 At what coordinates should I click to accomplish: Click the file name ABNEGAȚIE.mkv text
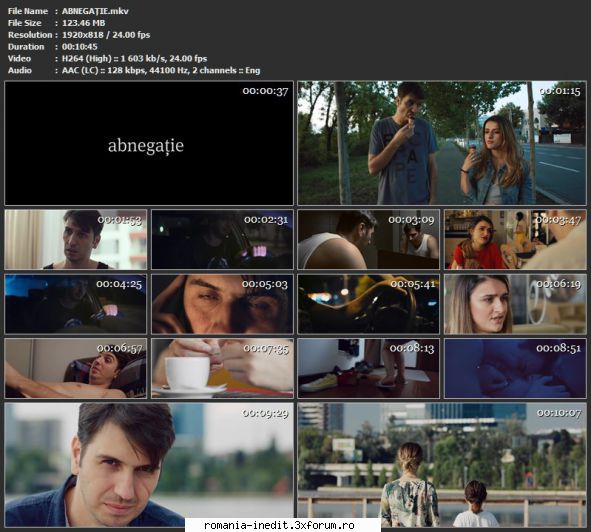[95, 11]
